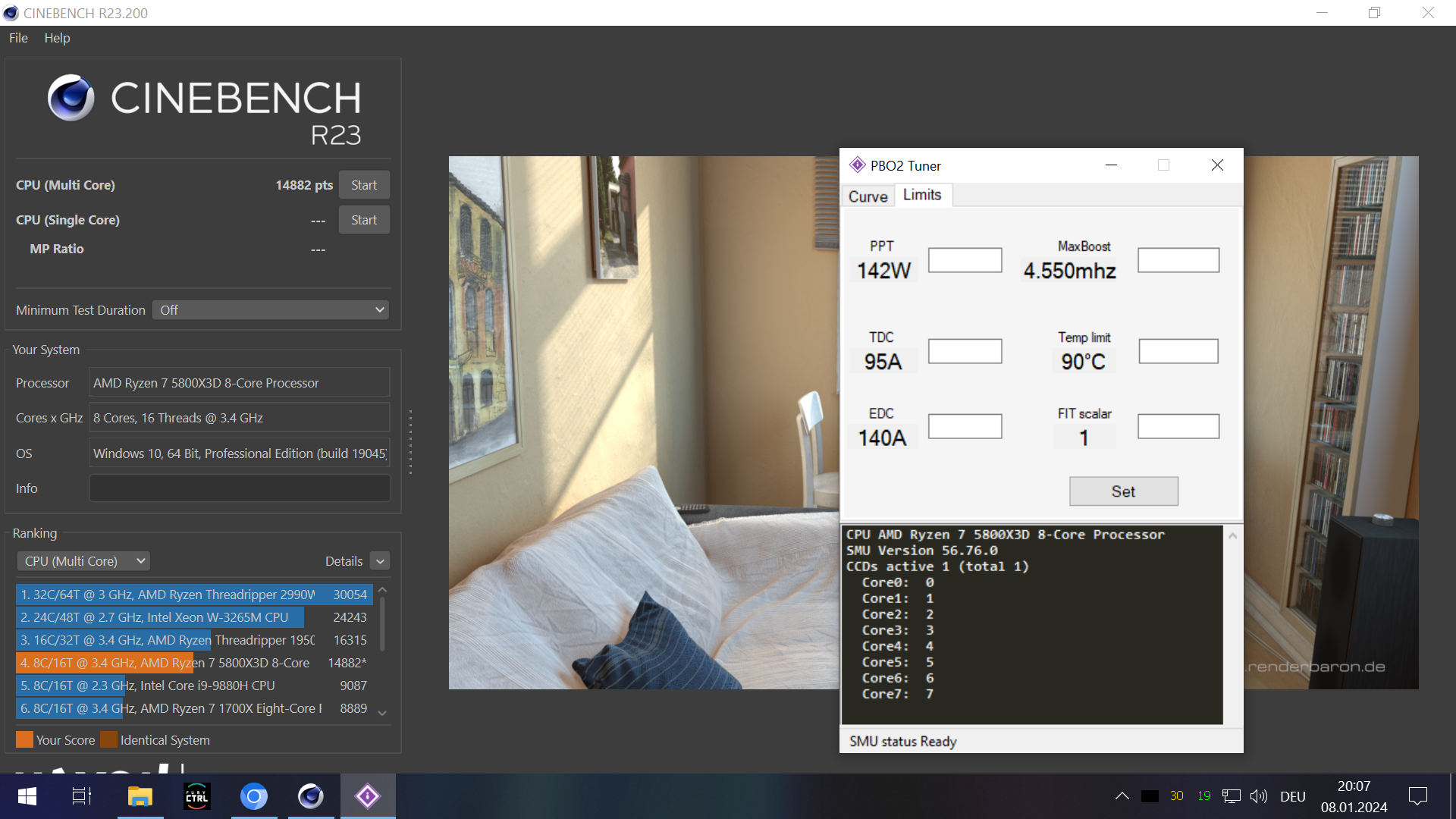Start the CPU Single Core test
1456x819 pixels.
[x=364, y=220]
